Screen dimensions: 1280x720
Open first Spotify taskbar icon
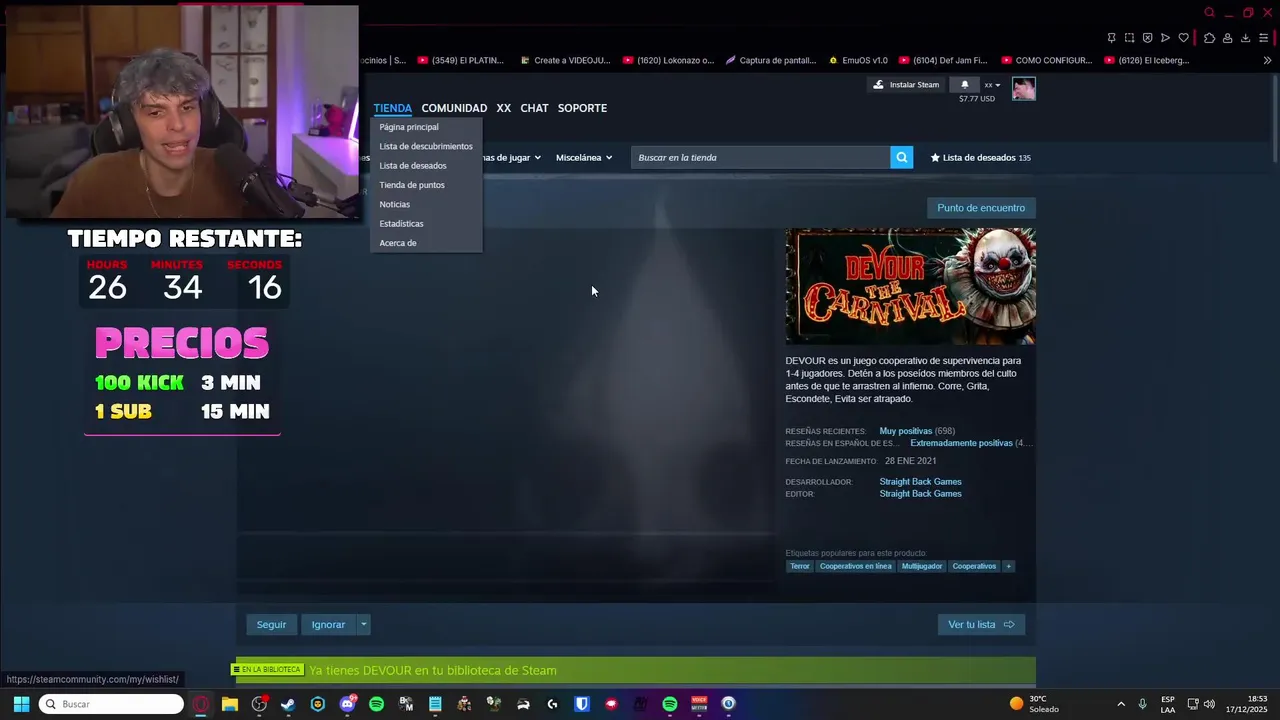point(376,704)
